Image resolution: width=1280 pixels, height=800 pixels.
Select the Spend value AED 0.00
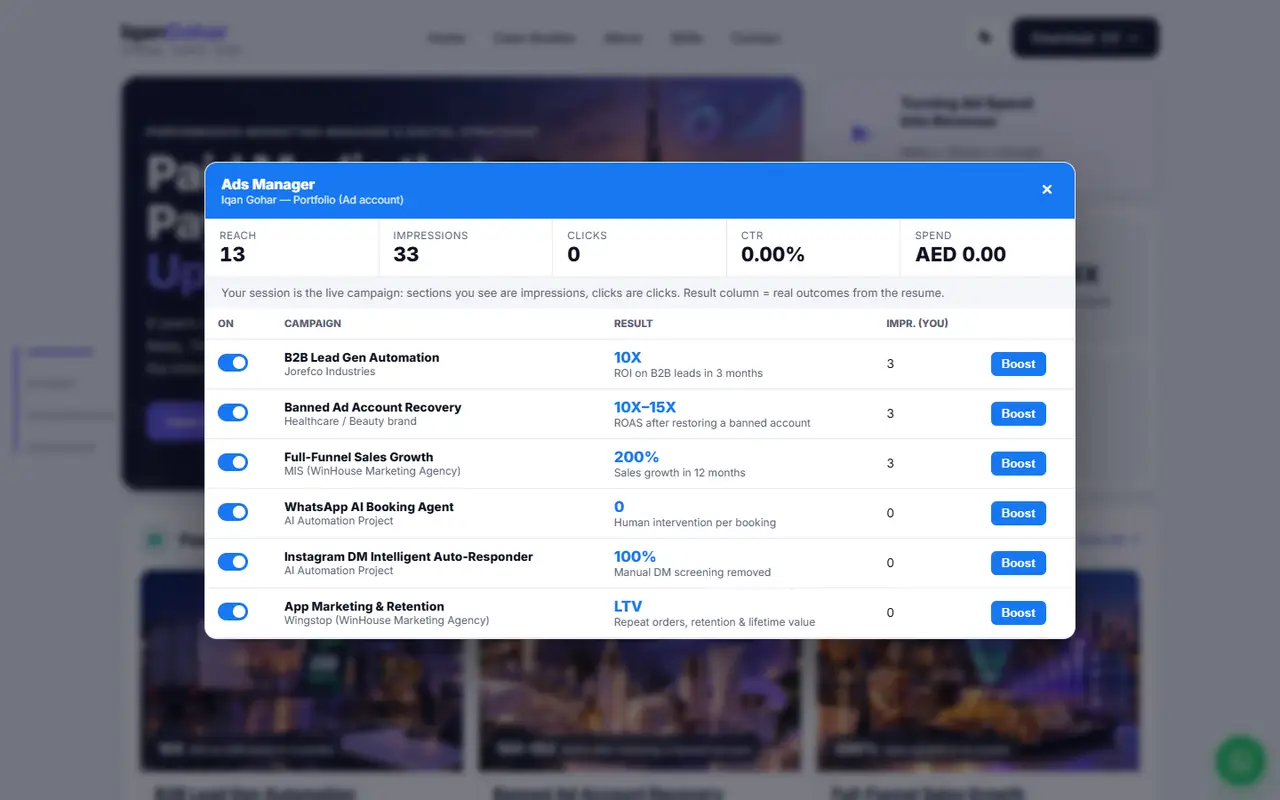[961, 254]
